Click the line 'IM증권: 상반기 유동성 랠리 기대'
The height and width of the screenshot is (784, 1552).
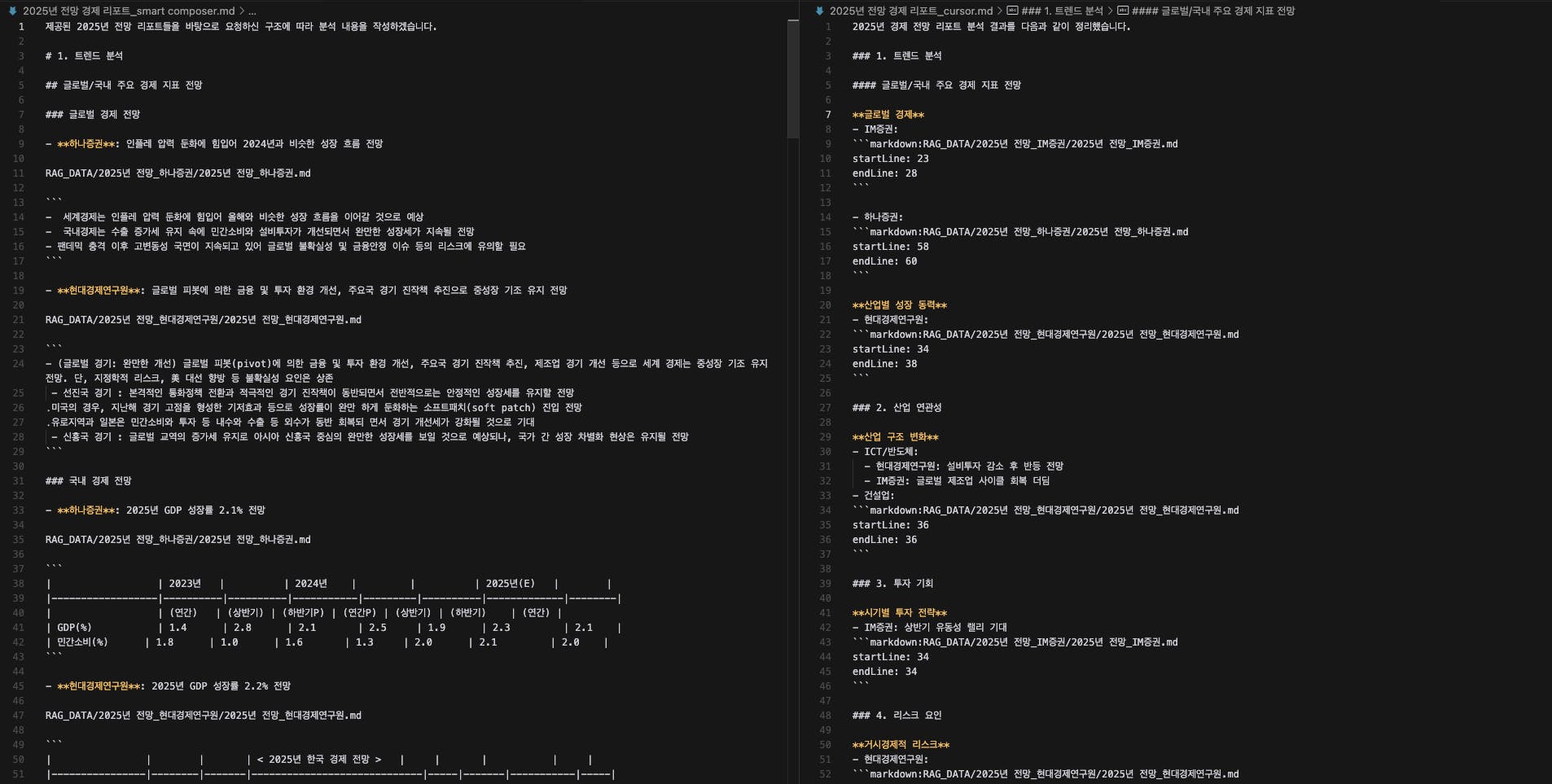[929, 628]
